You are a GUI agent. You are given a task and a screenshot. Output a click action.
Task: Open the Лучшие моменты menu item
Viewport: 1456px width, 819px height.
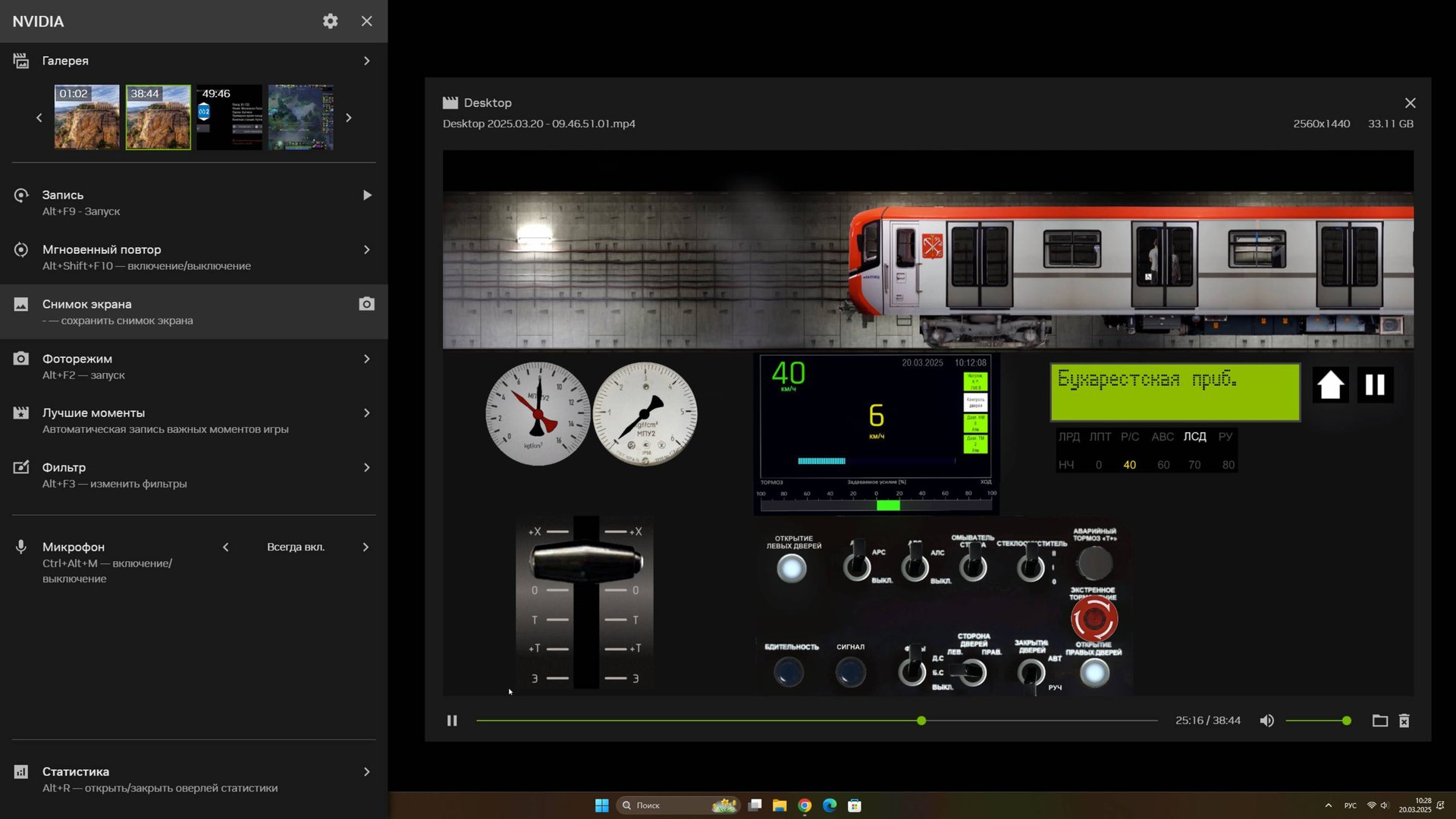(x=93, y=413)
